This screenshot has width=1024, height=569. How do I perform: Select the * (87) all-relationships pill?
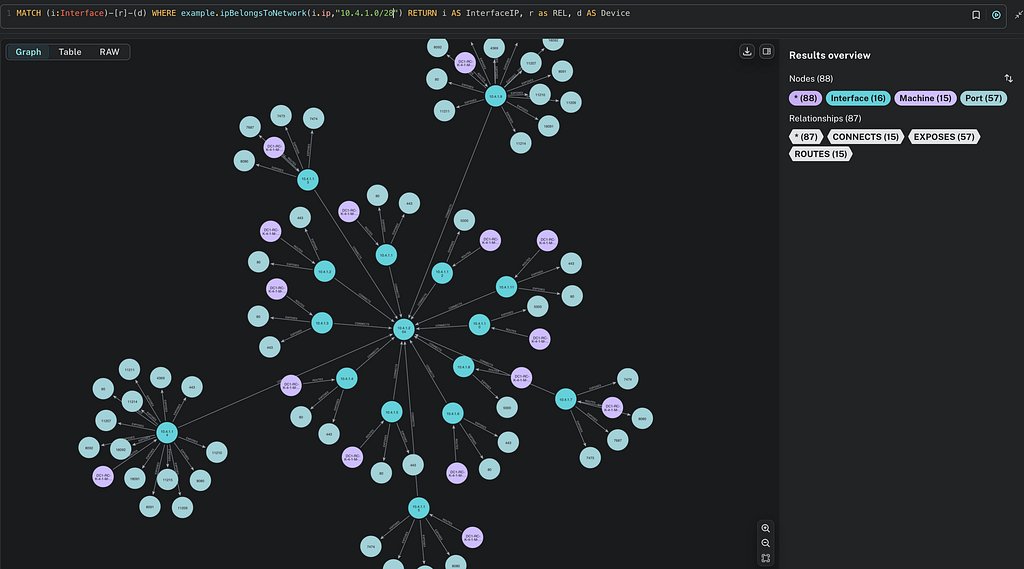(806, 137)
